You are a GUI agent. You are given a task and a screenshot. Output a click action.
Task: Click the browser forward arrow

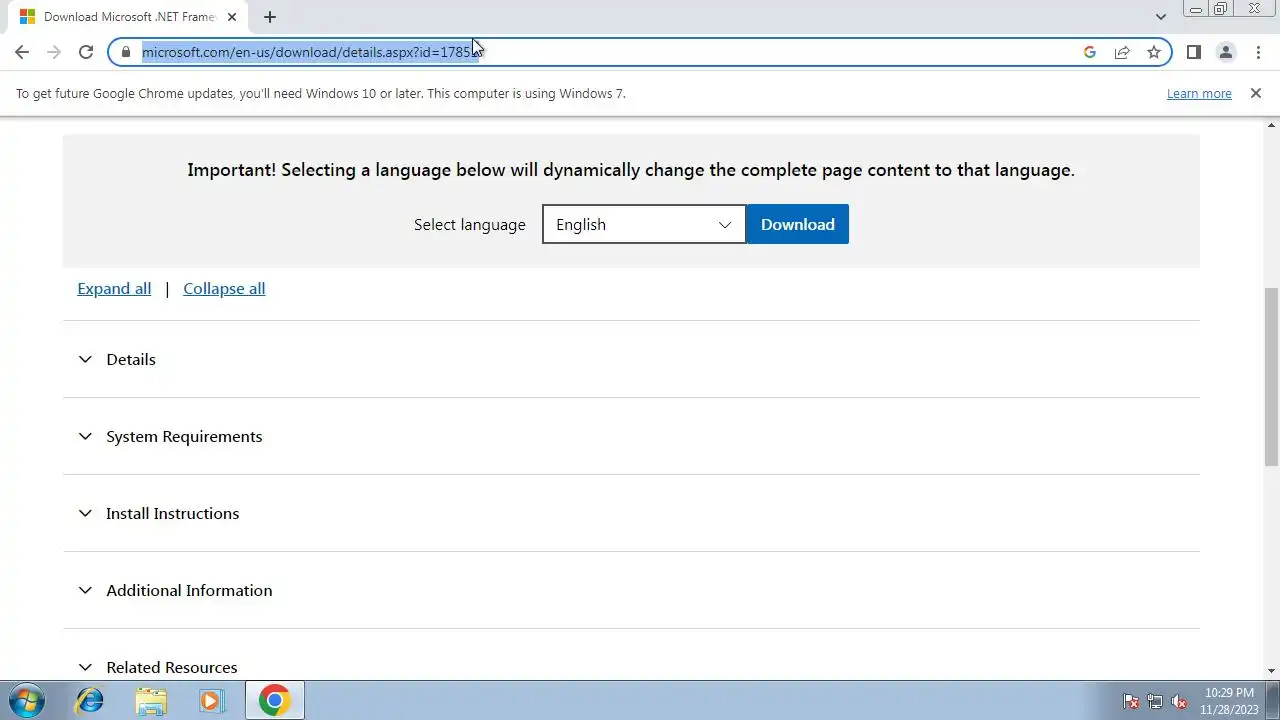point(54,52)
